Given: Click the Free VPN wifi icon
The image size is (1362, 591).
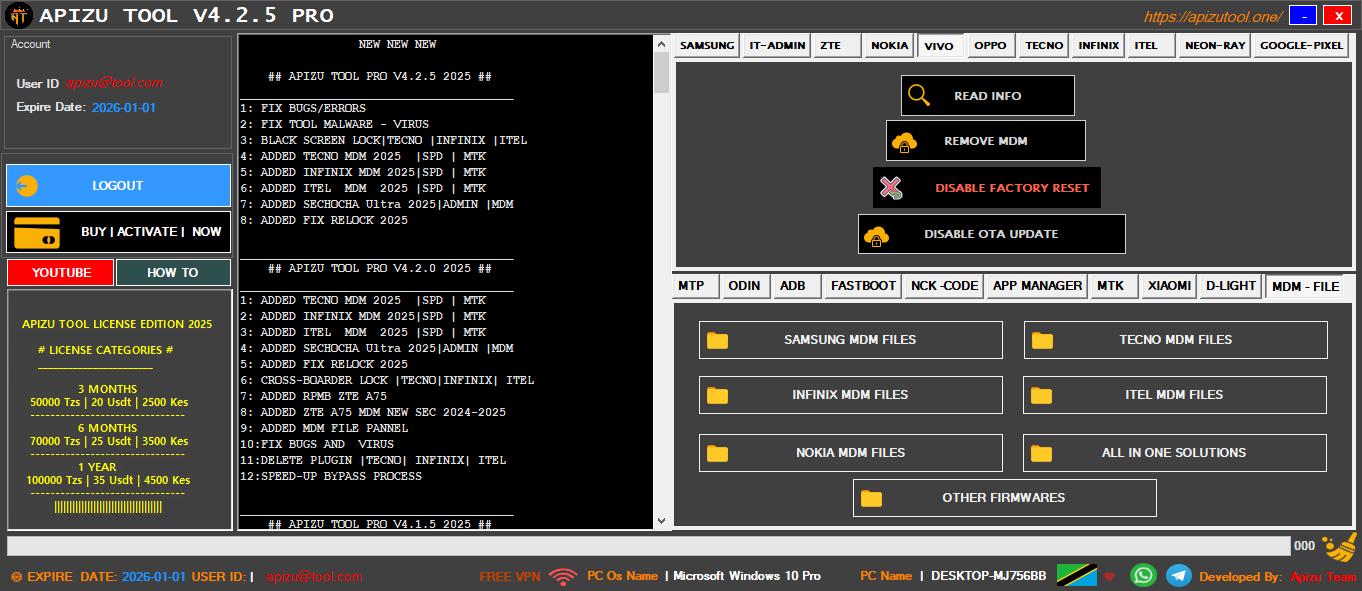Looking at the screenshot, I should point(563,576).
